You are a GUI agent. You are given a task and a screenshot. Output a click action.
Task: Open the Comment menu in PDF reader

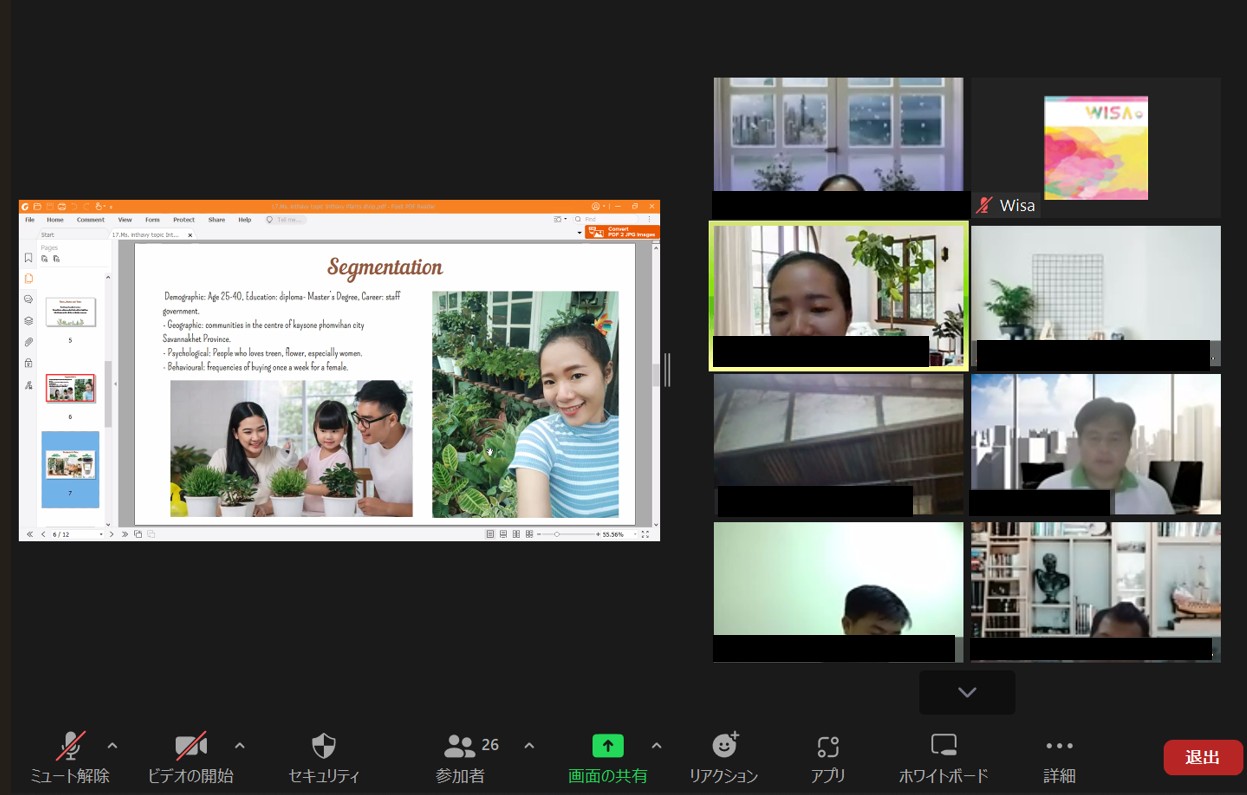pyautogui.click(x=90, y=219)
